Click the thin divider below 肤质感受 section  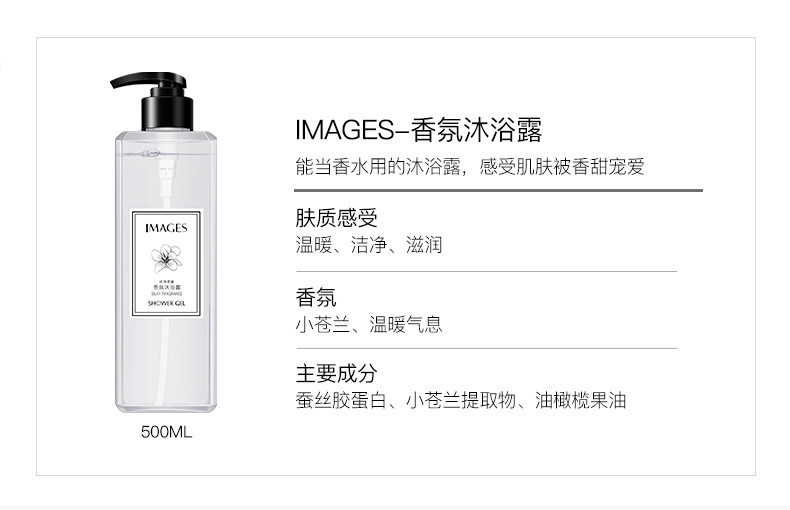[x=486, y=272]
